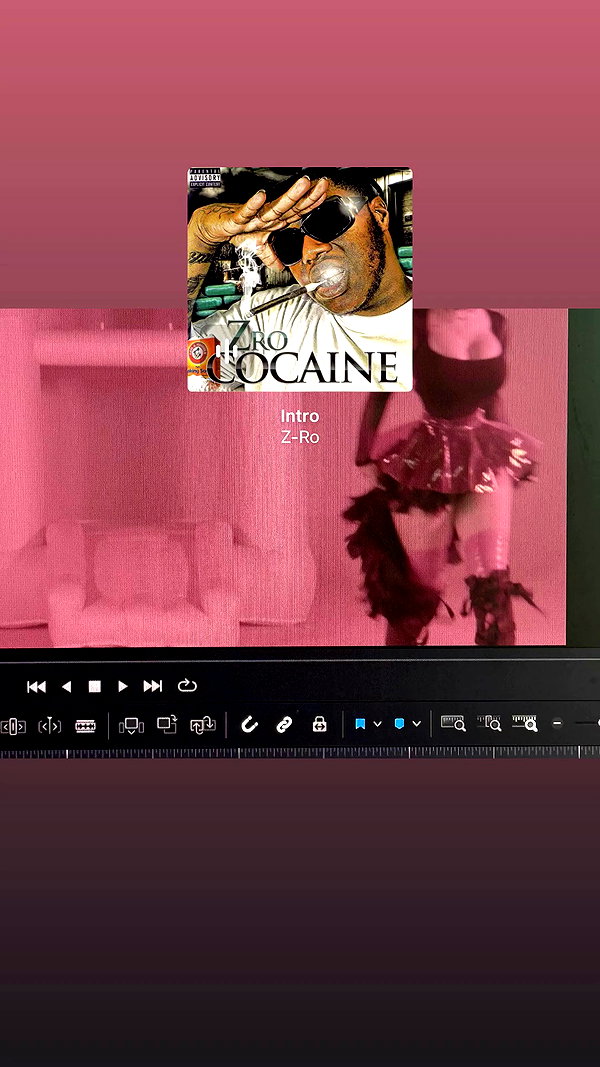The height and width of the screenshot is (1067, 600).
Task: Click the Full Extent Zoom icon
Action: 453,723
